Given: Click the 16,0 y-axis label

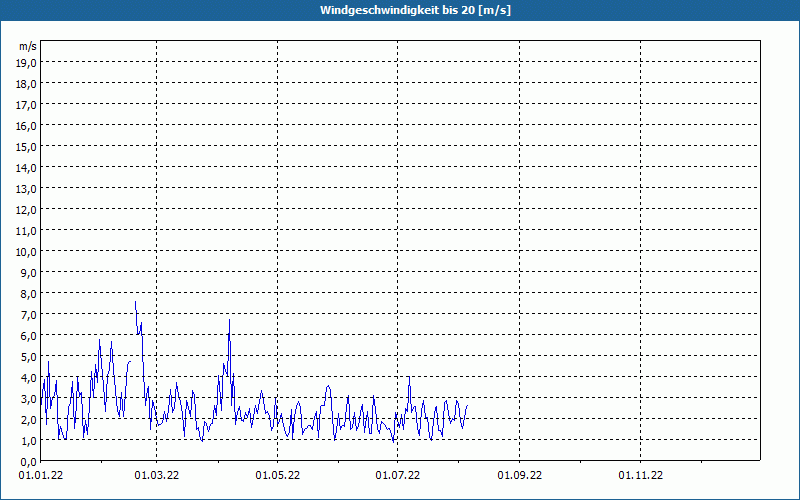Looking at the screenshot, I should click(26, 126).
